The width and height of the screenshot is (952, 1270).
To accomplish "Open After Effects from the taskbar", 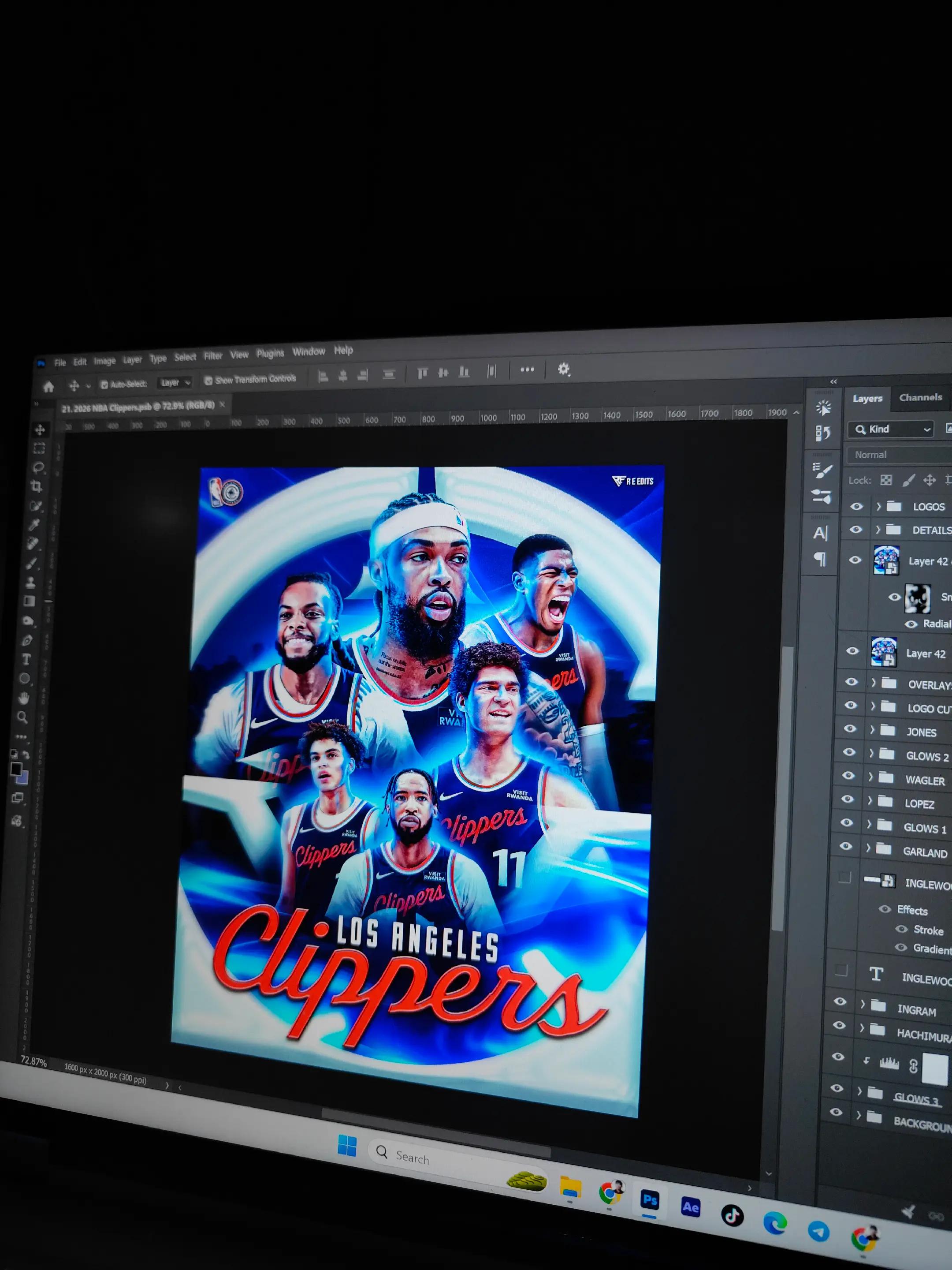I will (x=690, y=1207).
